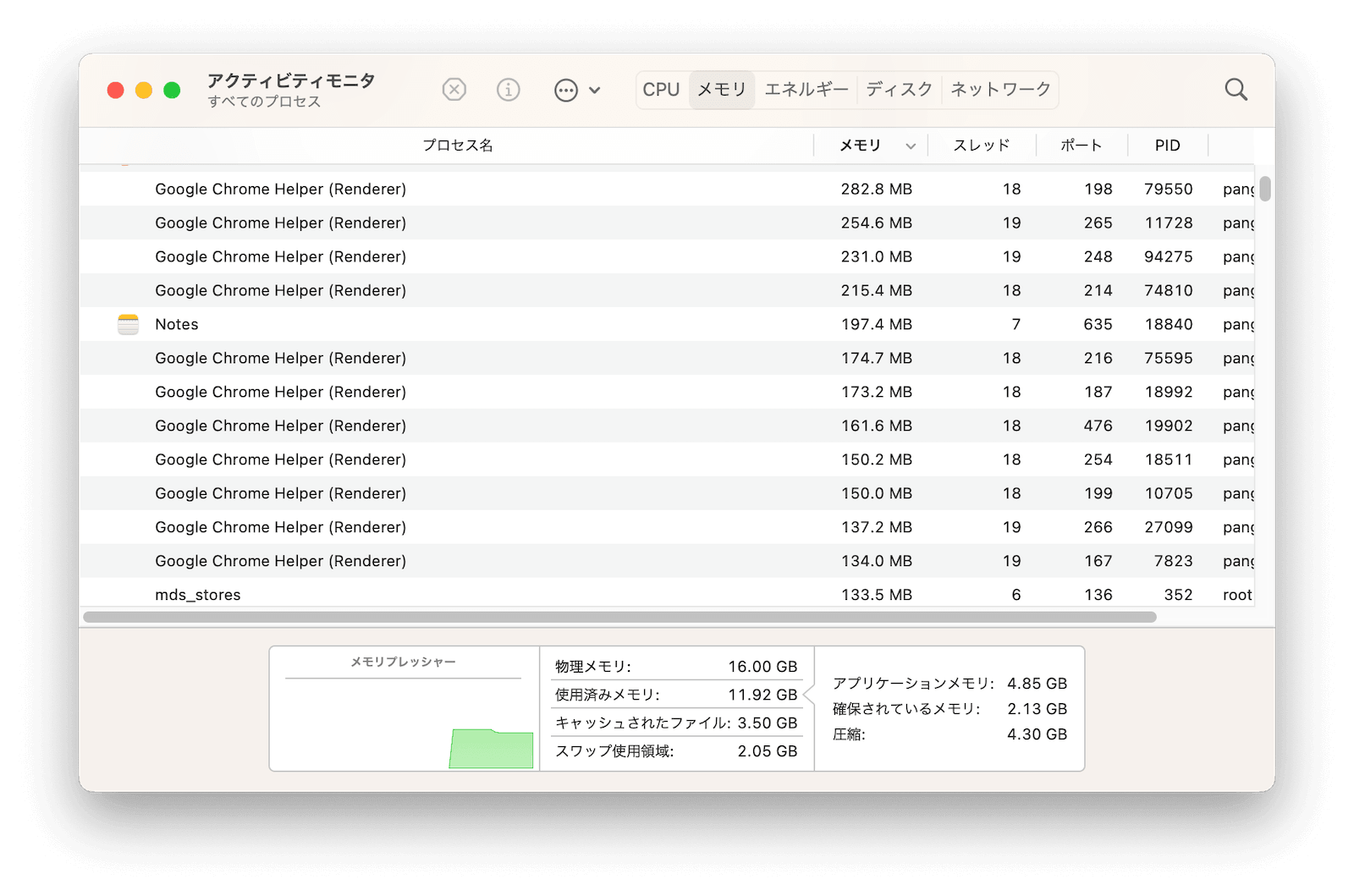Screen dimensions: 1354x896
Task: Click the stop process (X) icon
Action: coord(454,89)
